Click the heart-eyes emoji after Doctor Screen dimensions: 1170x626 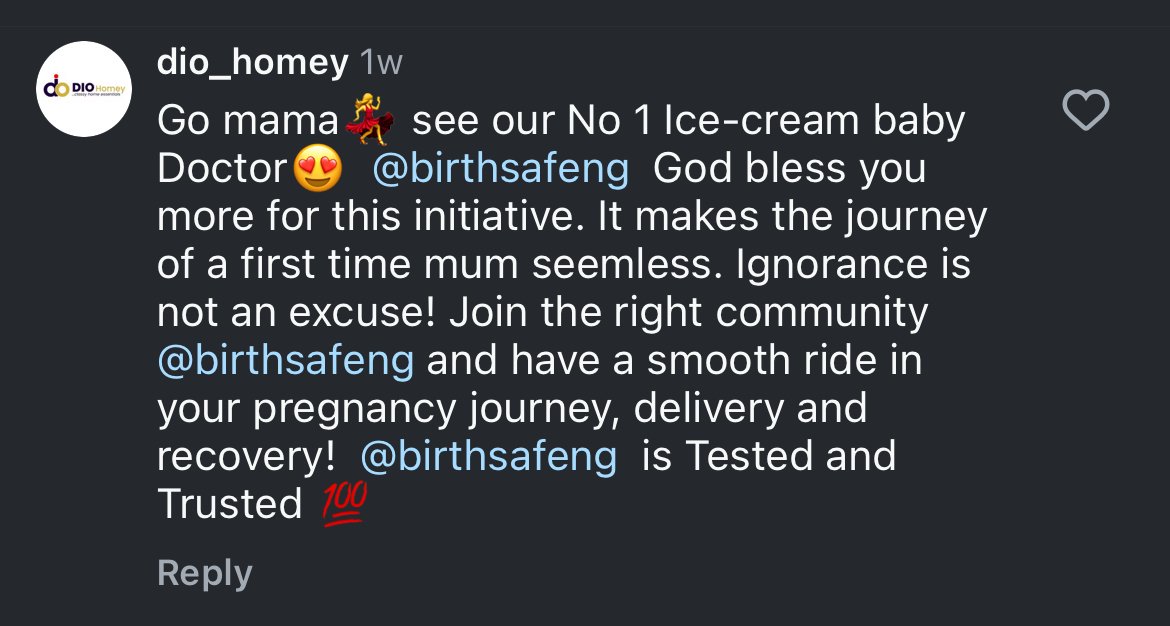pyautogui.click(x=316, y=170)
